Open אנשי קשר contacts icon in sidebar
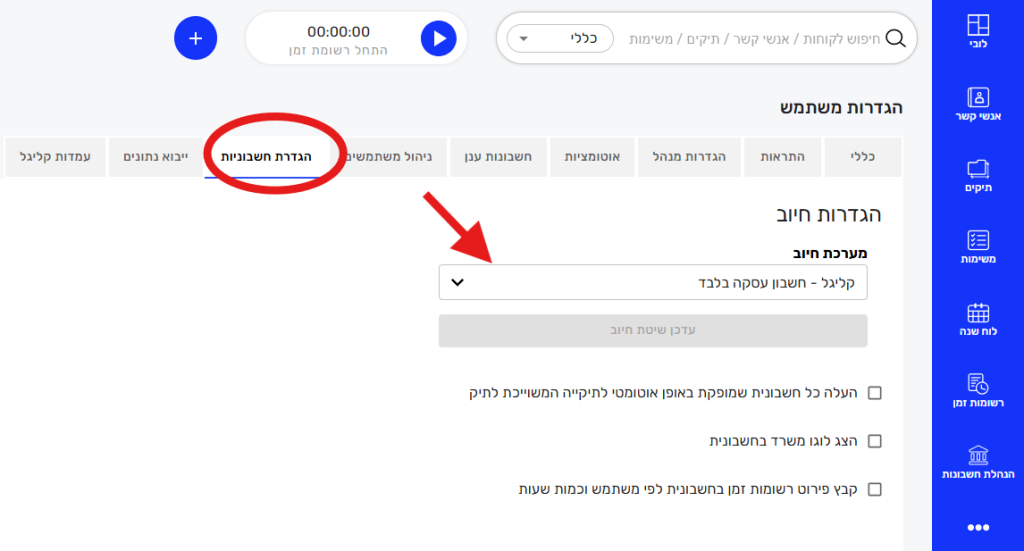Screen dimensions: 1024x551 [x=978, y=97]
